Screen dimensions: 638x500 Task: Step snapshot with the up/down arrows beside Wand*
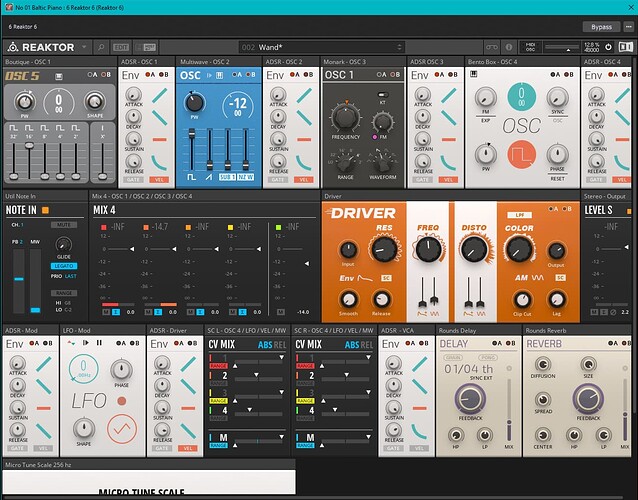[x=399, y=48]
